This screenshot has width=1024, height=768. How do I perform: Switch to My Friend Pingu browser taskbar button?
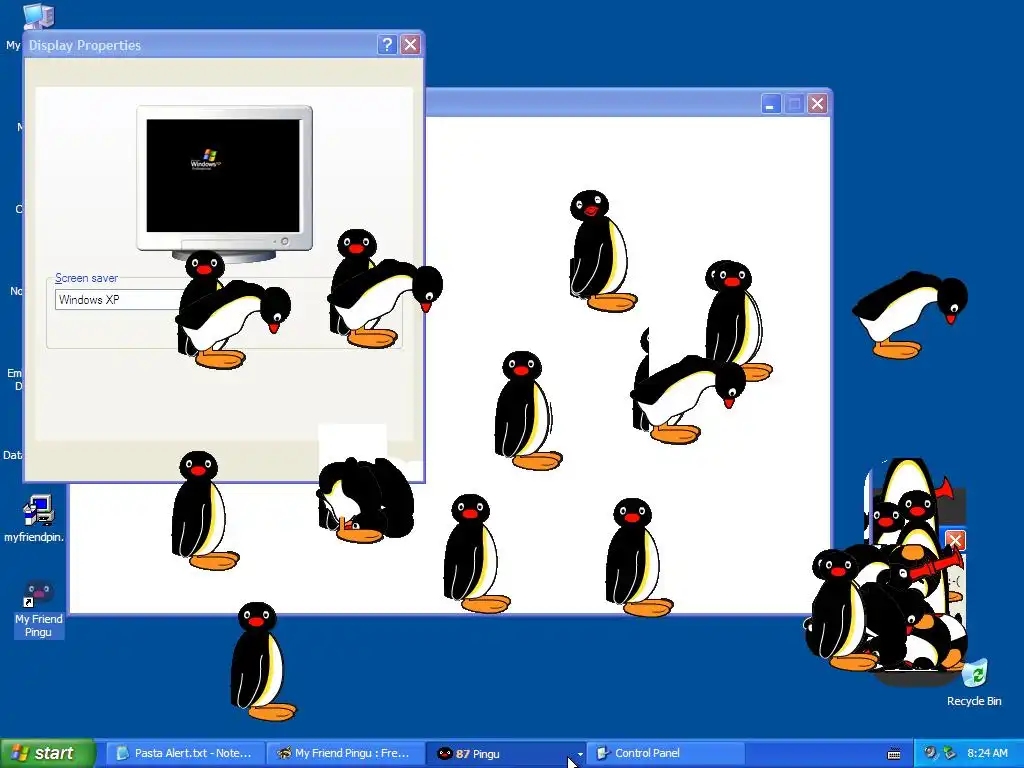tap(345, 753)
